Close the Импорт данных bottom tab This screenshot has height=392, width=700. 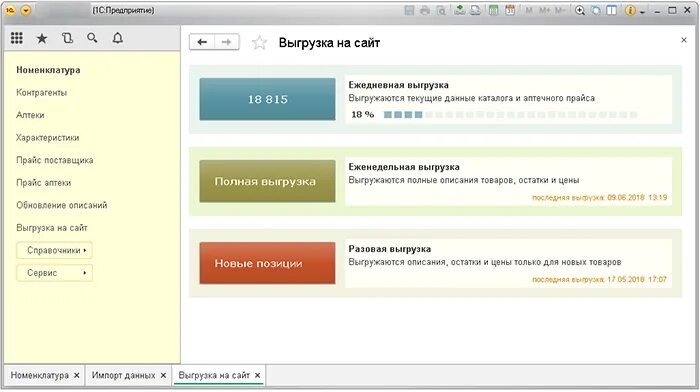point(163,375)
